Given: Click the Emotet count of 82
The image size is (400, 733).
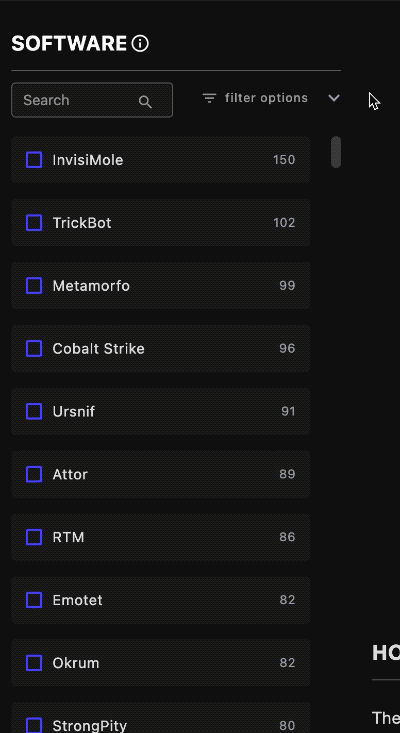Looking at the screenshot, I should tap(287, 600).
